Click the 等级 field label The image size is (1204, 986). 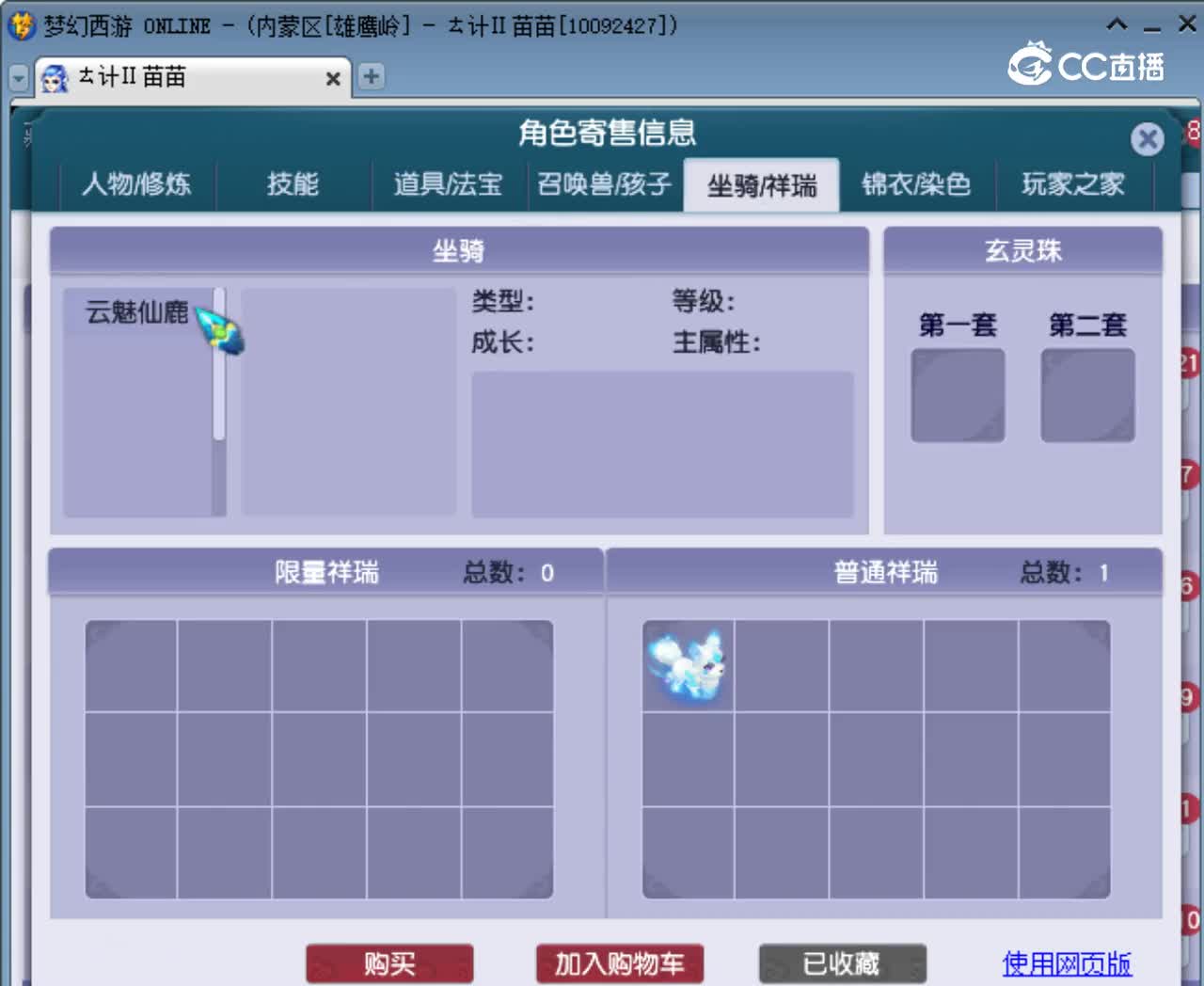point(704,301)
